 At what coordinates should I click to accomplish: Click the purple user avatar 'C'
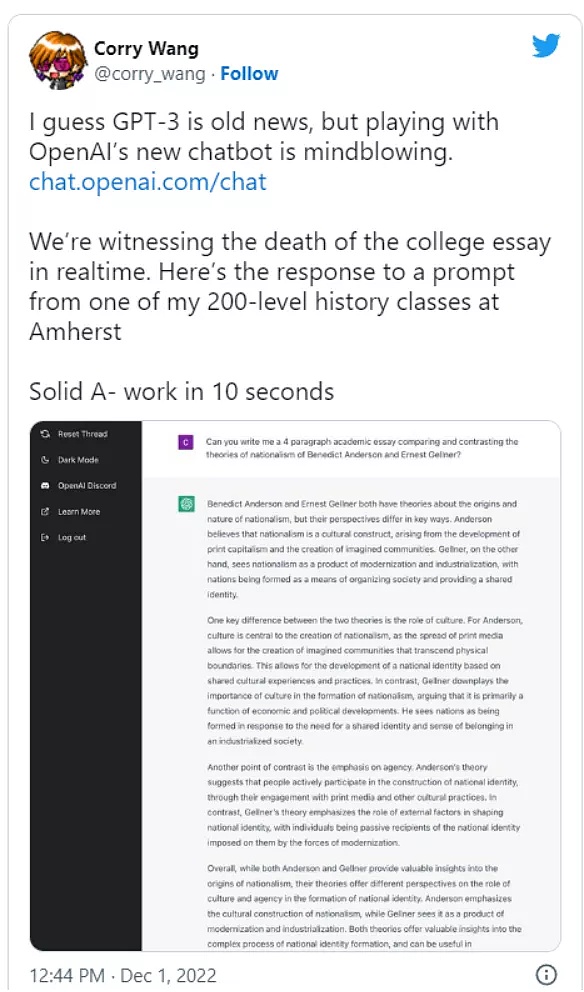point(186,442)
